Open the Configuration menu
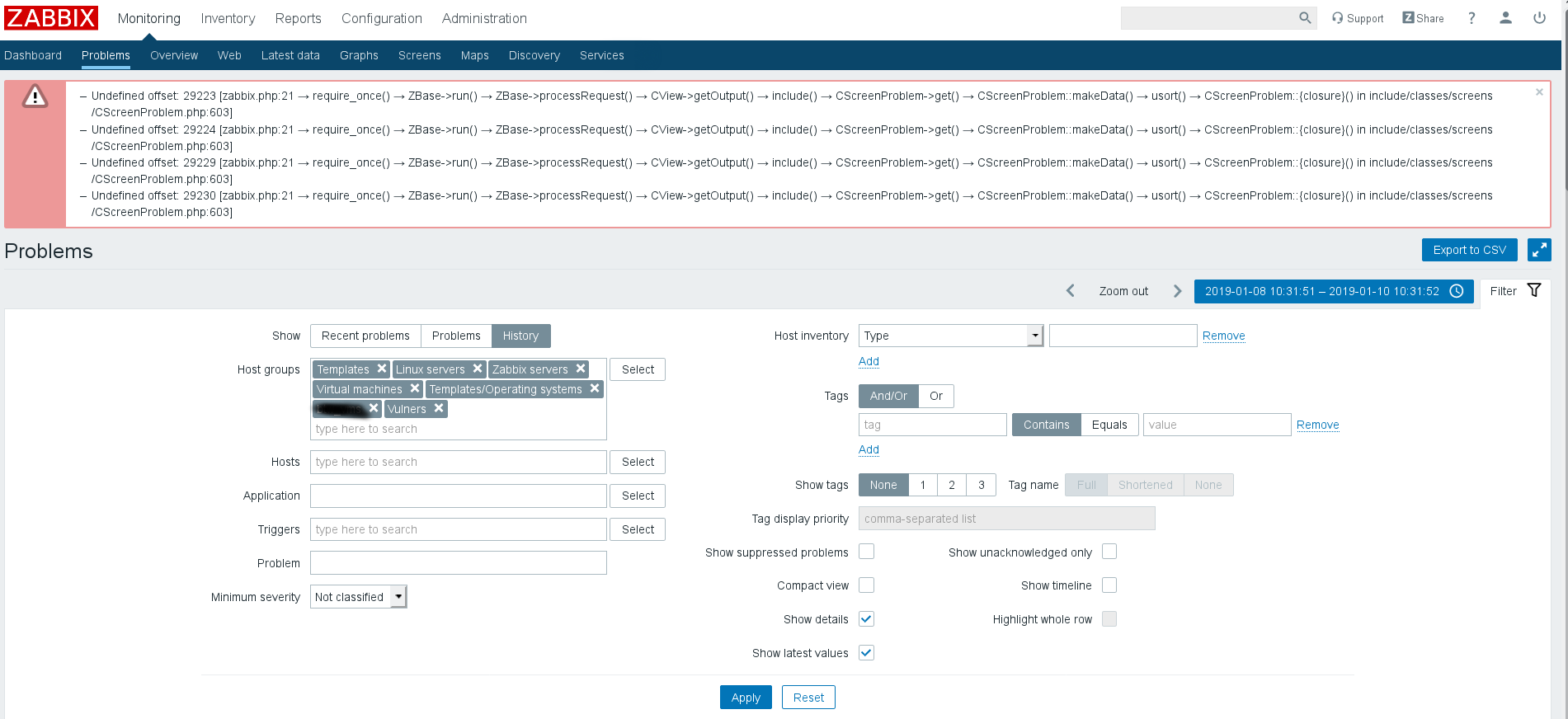 (381, 18)
